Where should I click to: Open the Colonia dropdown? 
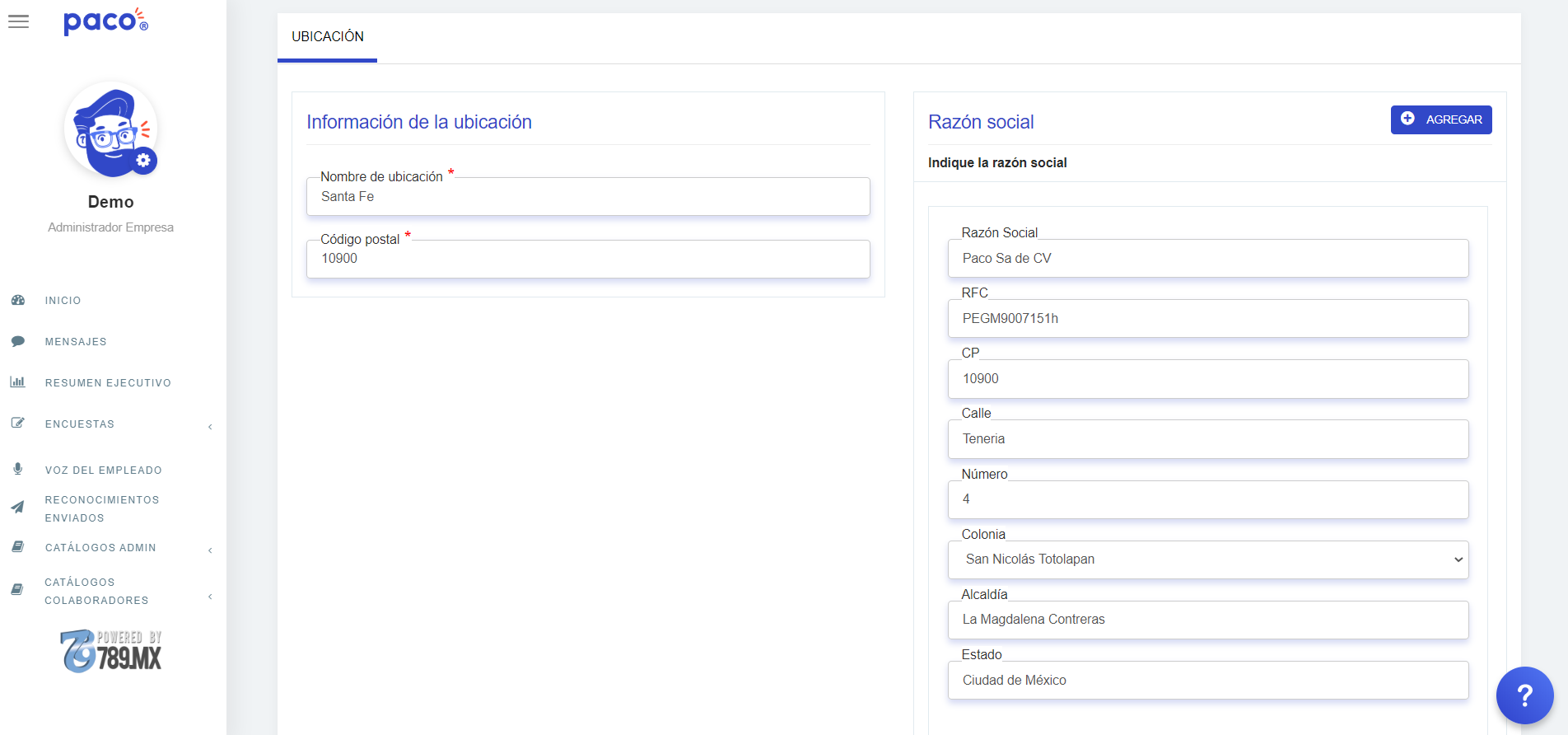tap(1207, 559)
